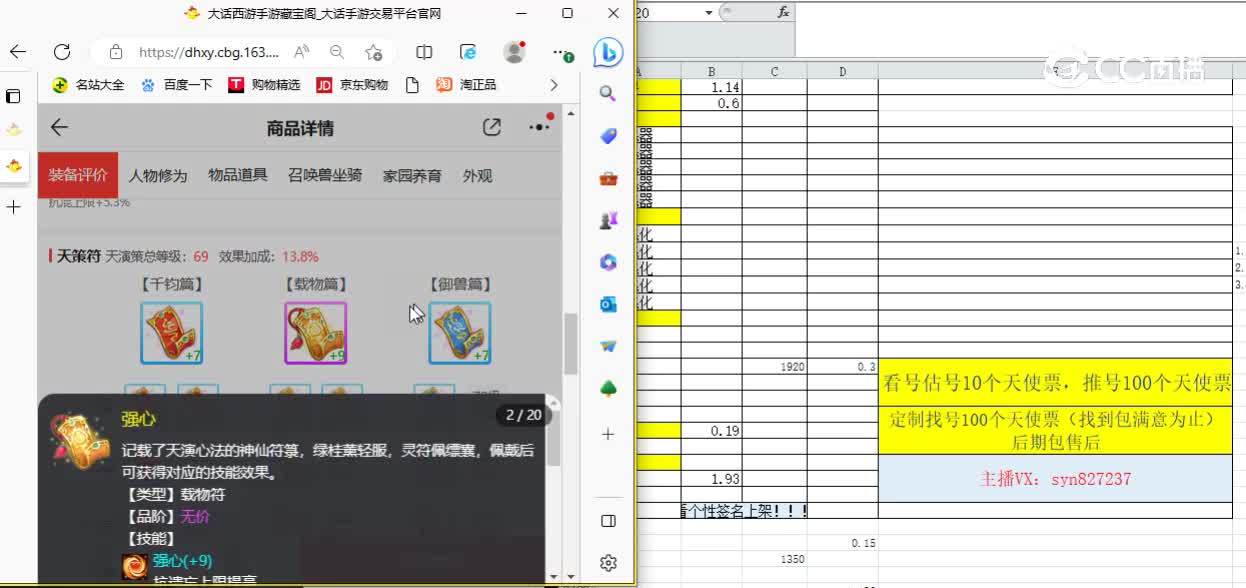Activate the read aloud icon

[x=301, y=52]
